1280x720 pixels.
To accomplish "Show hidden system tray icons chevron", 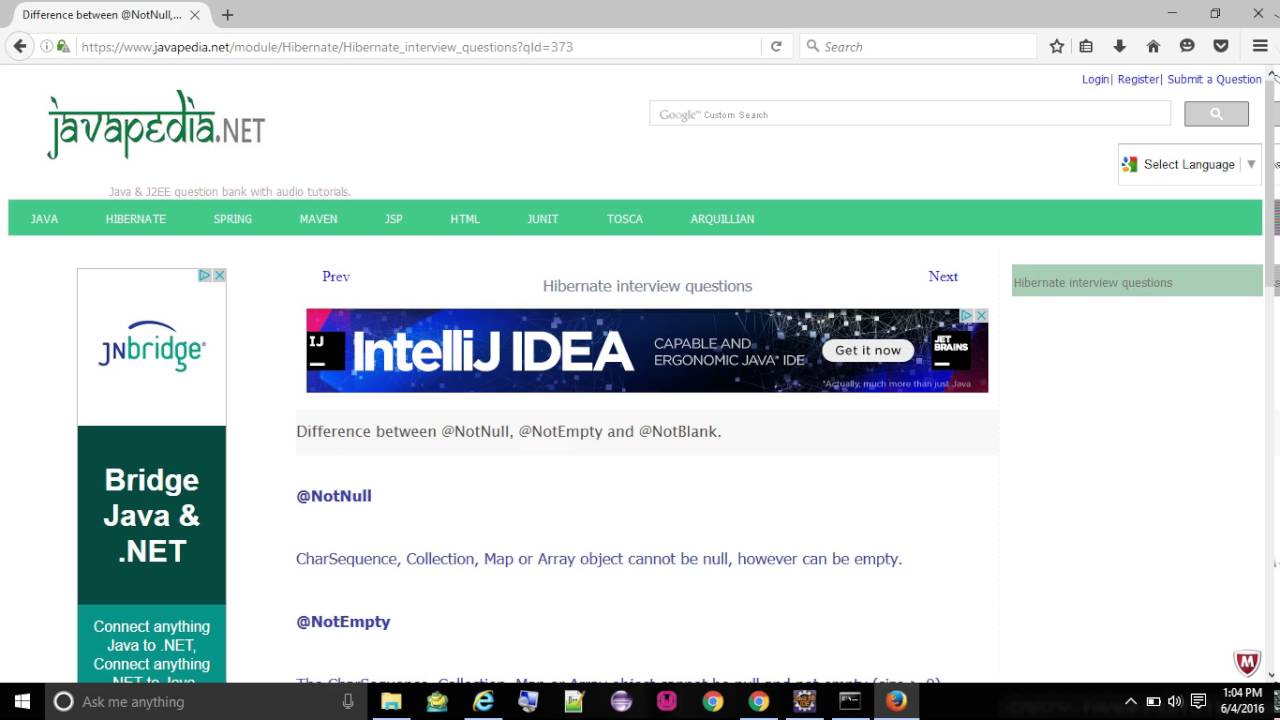I will pyautogui.click(x=1131, y=701).
